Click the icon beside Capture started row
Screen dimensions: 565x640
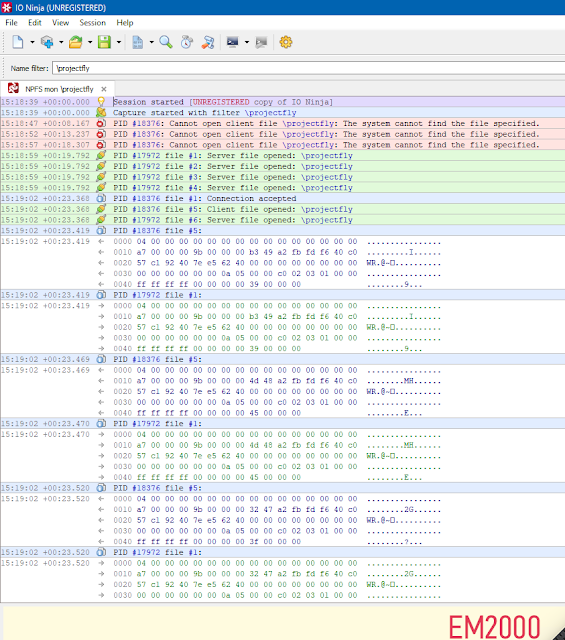101,112
